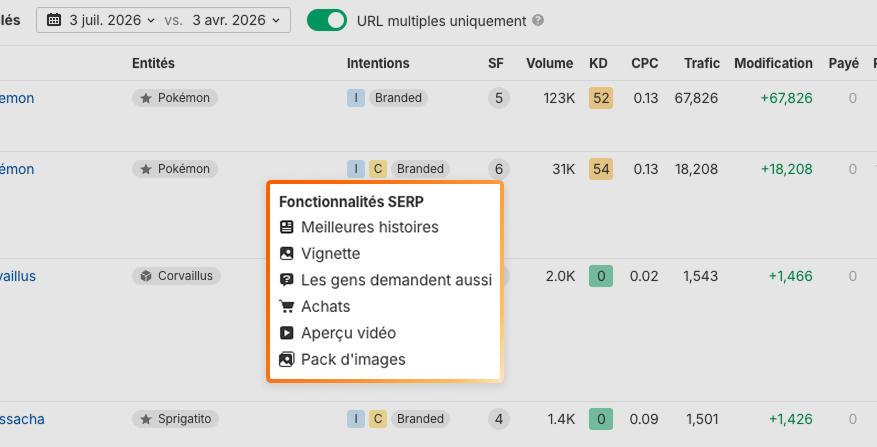Click the calendar icon in date selector
877x447 pixels.
pos(54,20)
